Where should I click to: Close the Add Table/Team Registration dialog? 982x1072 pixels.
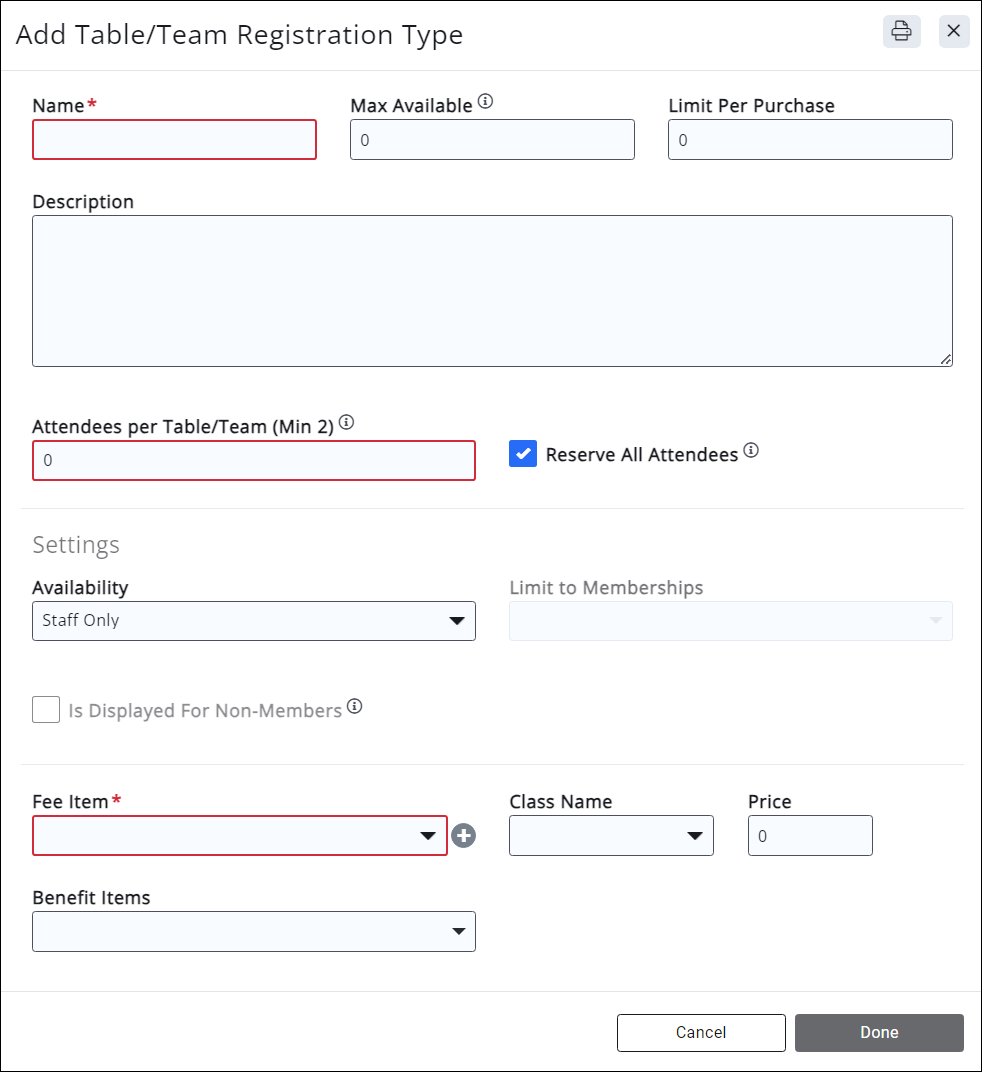pos(954,31)
